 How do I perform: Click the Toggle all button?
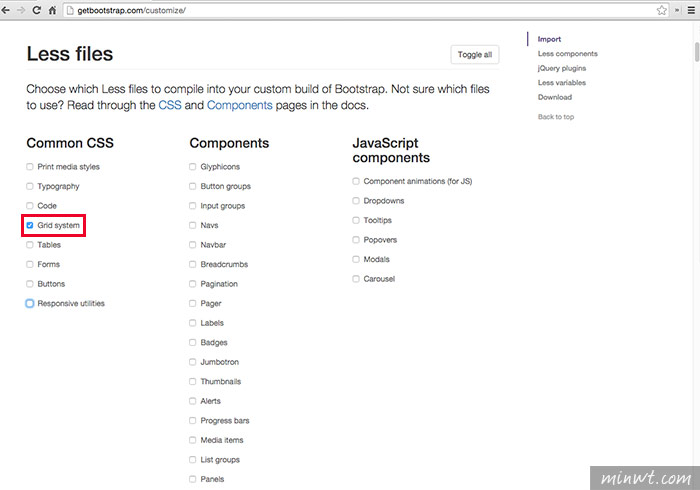click(475, 54)
